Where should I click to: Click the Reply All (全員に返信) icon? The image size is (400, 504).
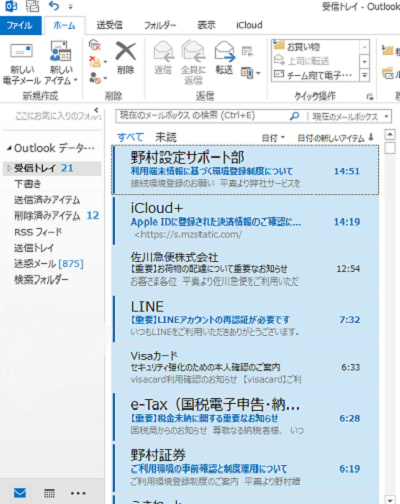(193, 52)
